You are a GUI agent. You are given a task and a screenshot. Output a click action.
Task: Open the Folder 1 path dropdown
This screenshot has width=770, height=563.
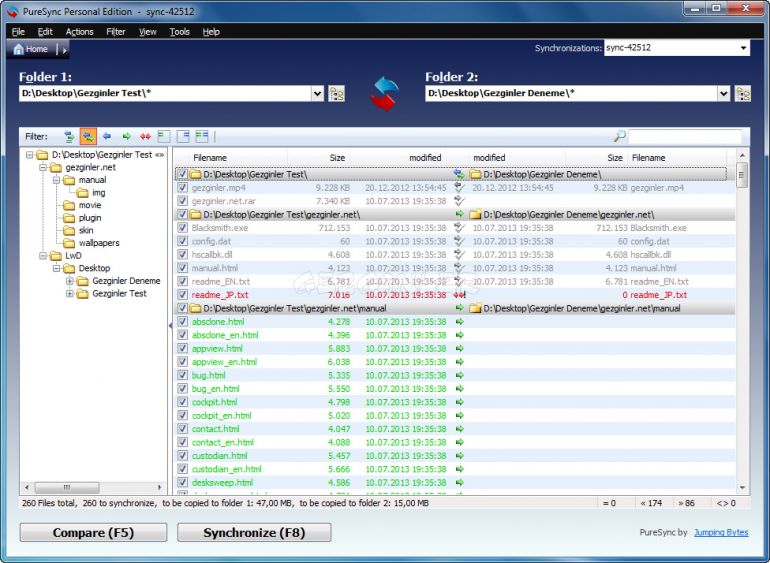[318, 93]
